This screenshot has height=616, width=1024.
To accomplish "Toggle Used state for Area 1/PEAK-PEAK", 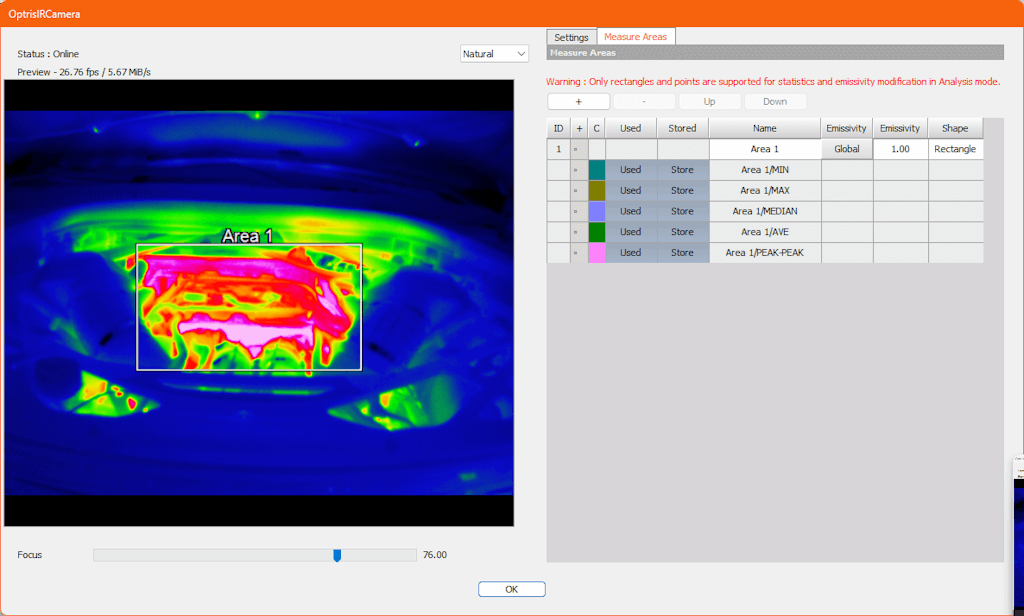I will (630, 252).
